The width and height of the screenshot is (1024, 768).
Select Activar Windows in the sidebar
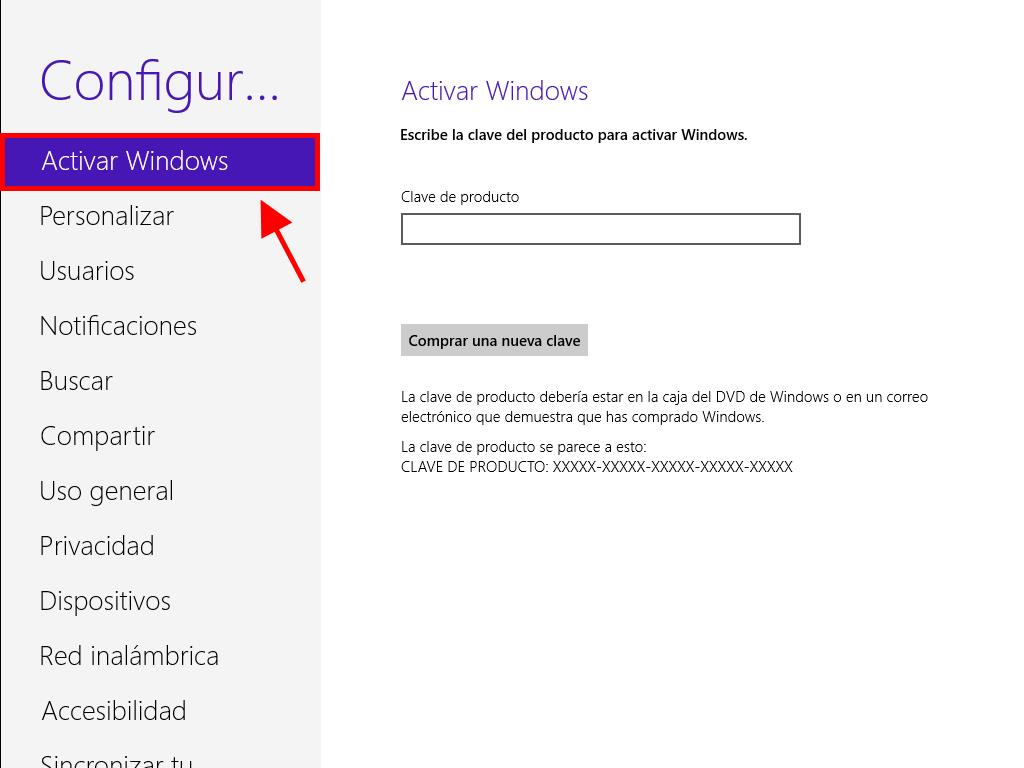[x=160, y=161]
